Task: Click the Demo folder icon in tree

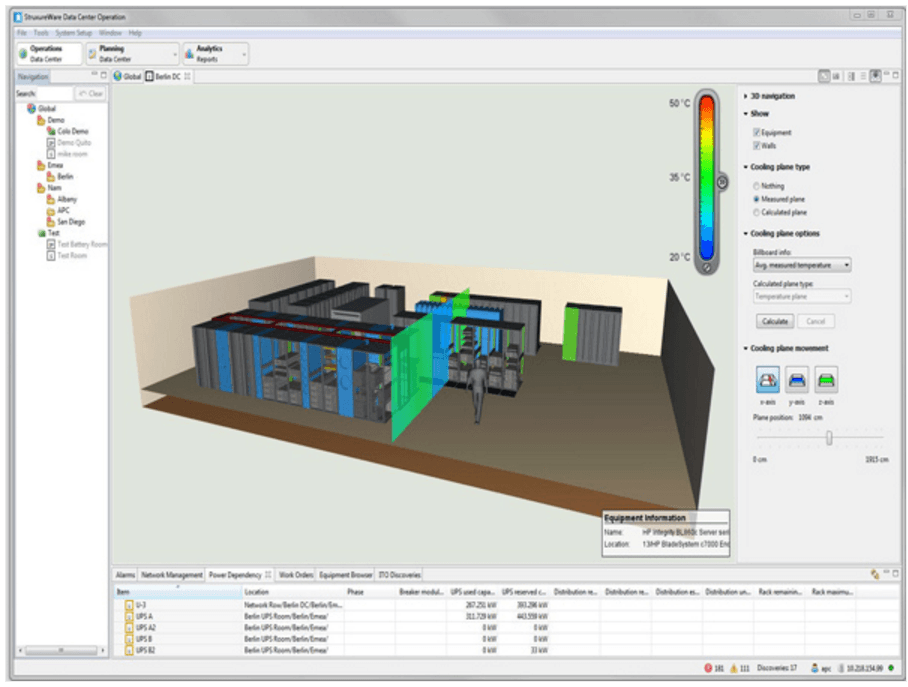Action: pos(41,120)
